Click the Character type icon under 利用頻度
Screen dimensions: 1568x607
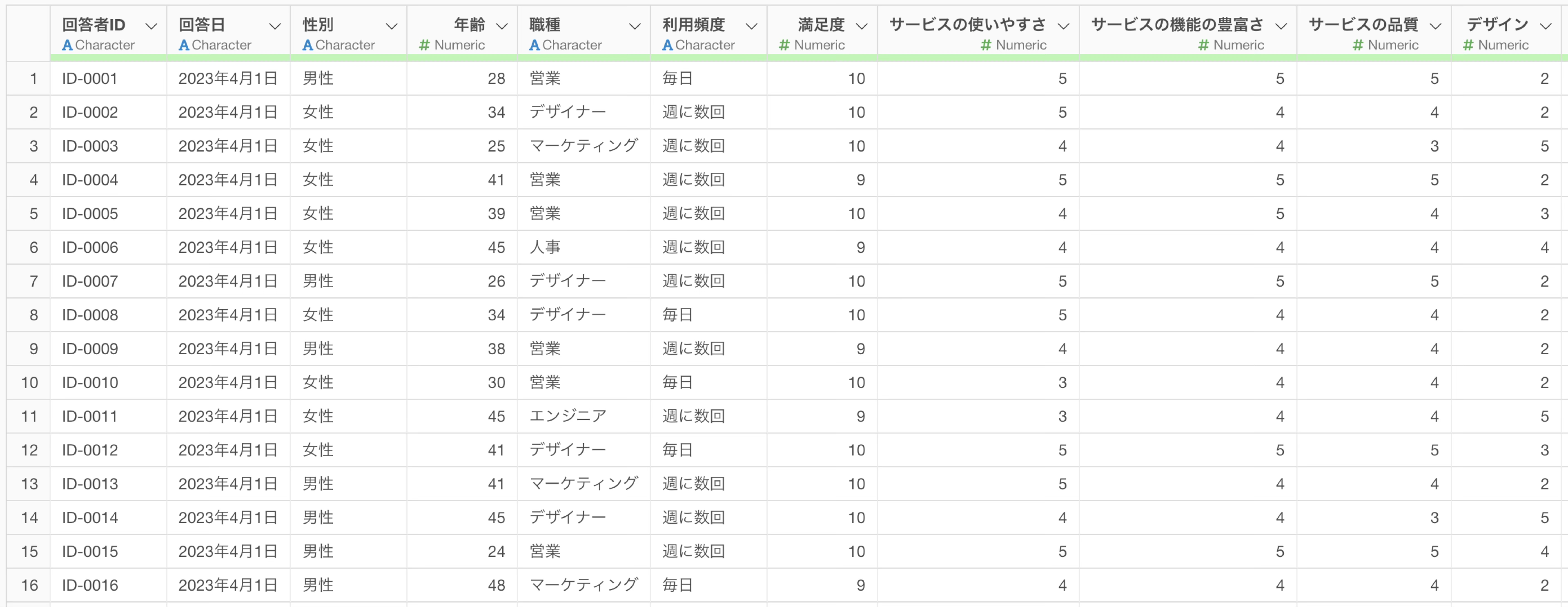coord(667,45)
